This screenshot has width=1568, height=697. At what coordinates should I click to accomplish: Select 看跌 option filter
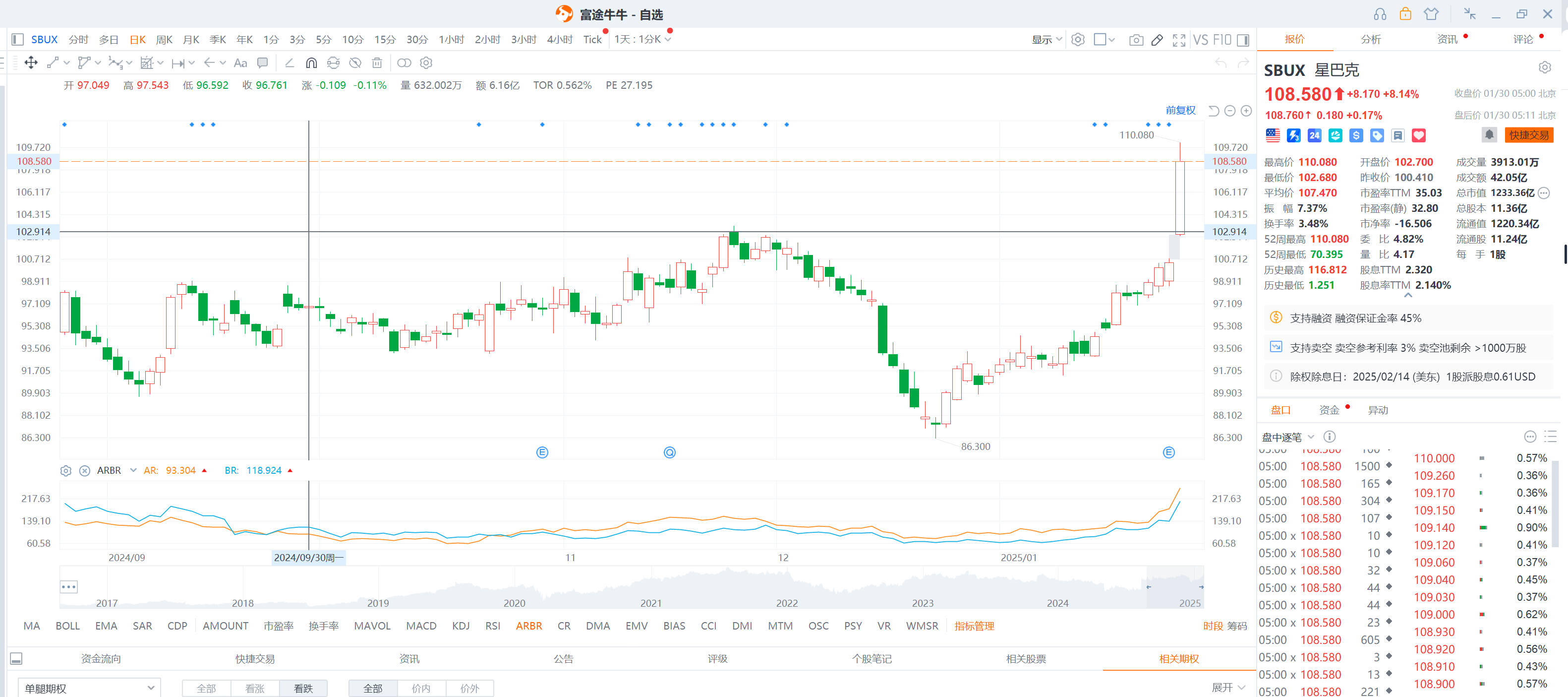(303, 689)
